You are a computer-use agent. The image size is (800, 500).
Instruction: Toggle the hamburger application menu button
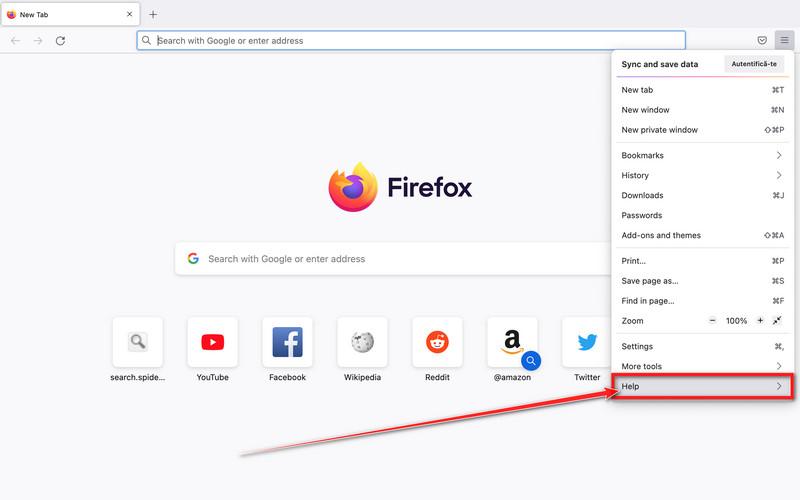(x=784, y=40)
